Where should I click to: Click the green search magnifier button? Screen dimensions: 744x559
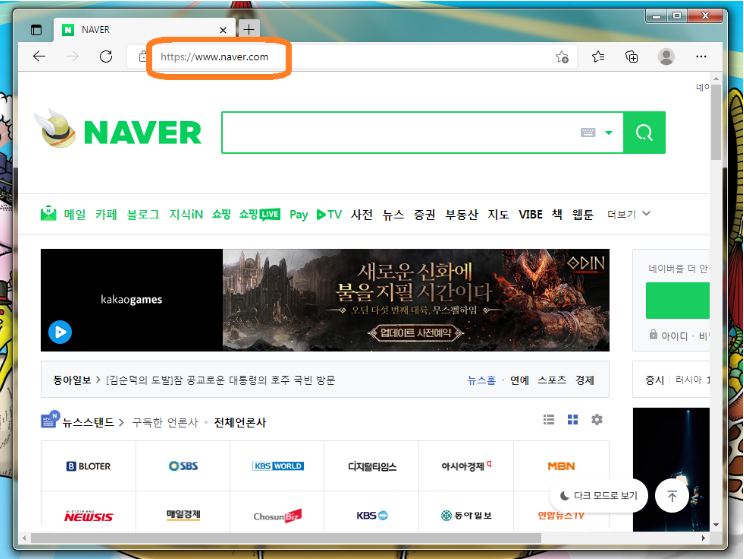click(644, 132)
